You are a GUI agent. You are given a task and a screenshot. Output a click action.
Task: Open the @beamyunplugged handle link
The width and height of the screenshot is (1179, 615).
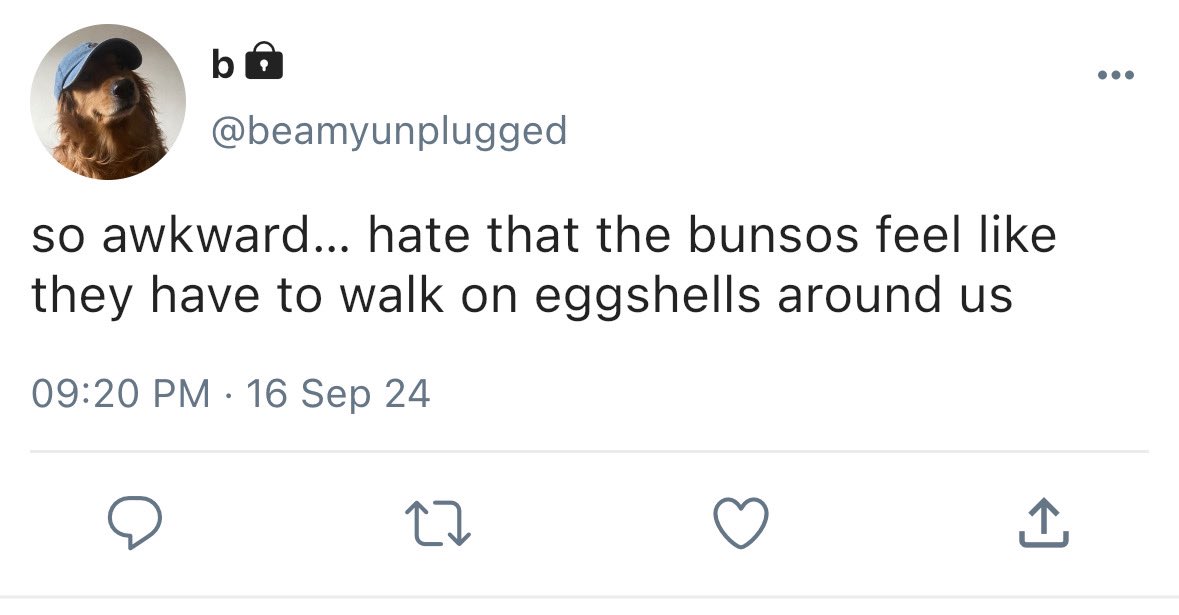pos(389,132)
